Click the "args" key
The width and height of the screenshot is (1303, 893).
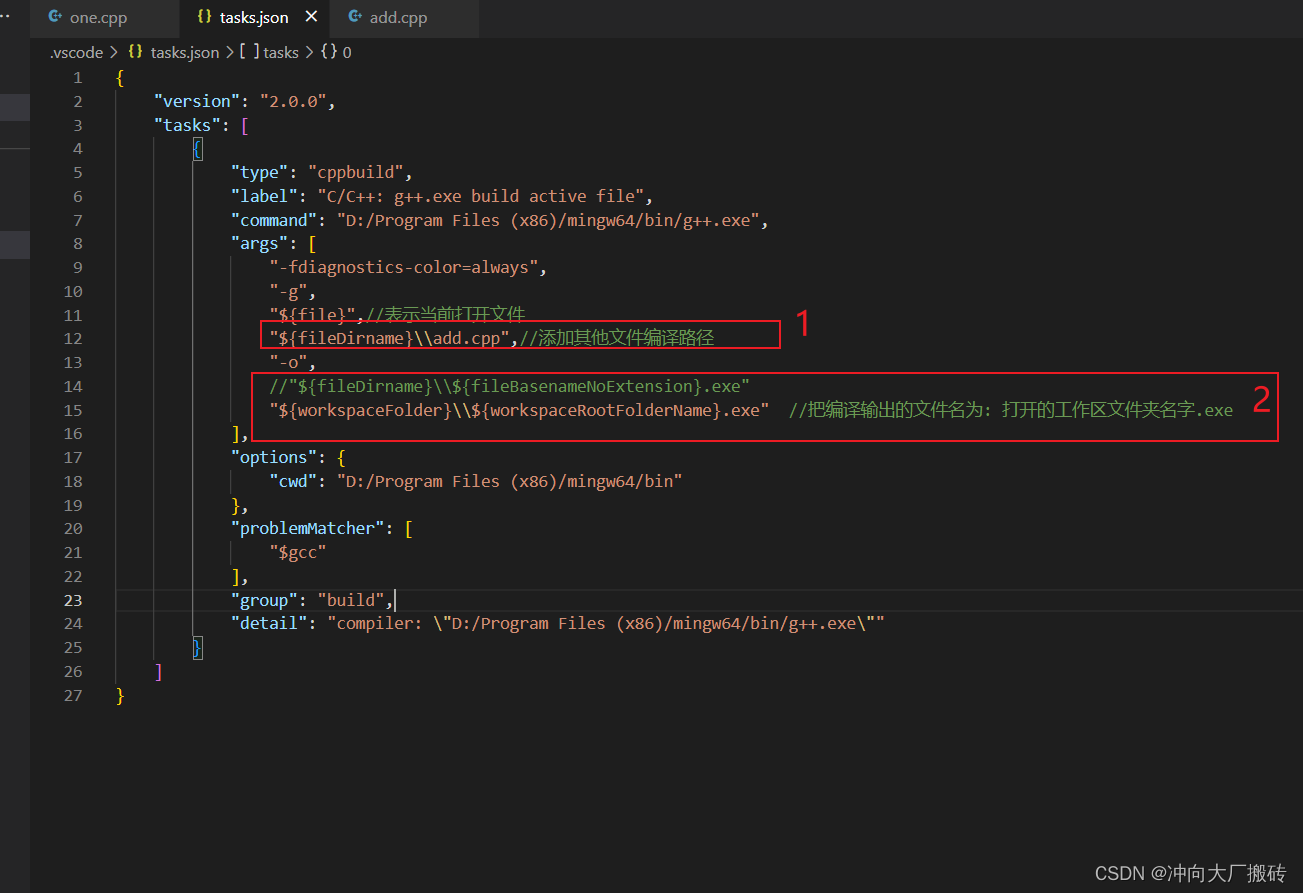pos(260,244)
